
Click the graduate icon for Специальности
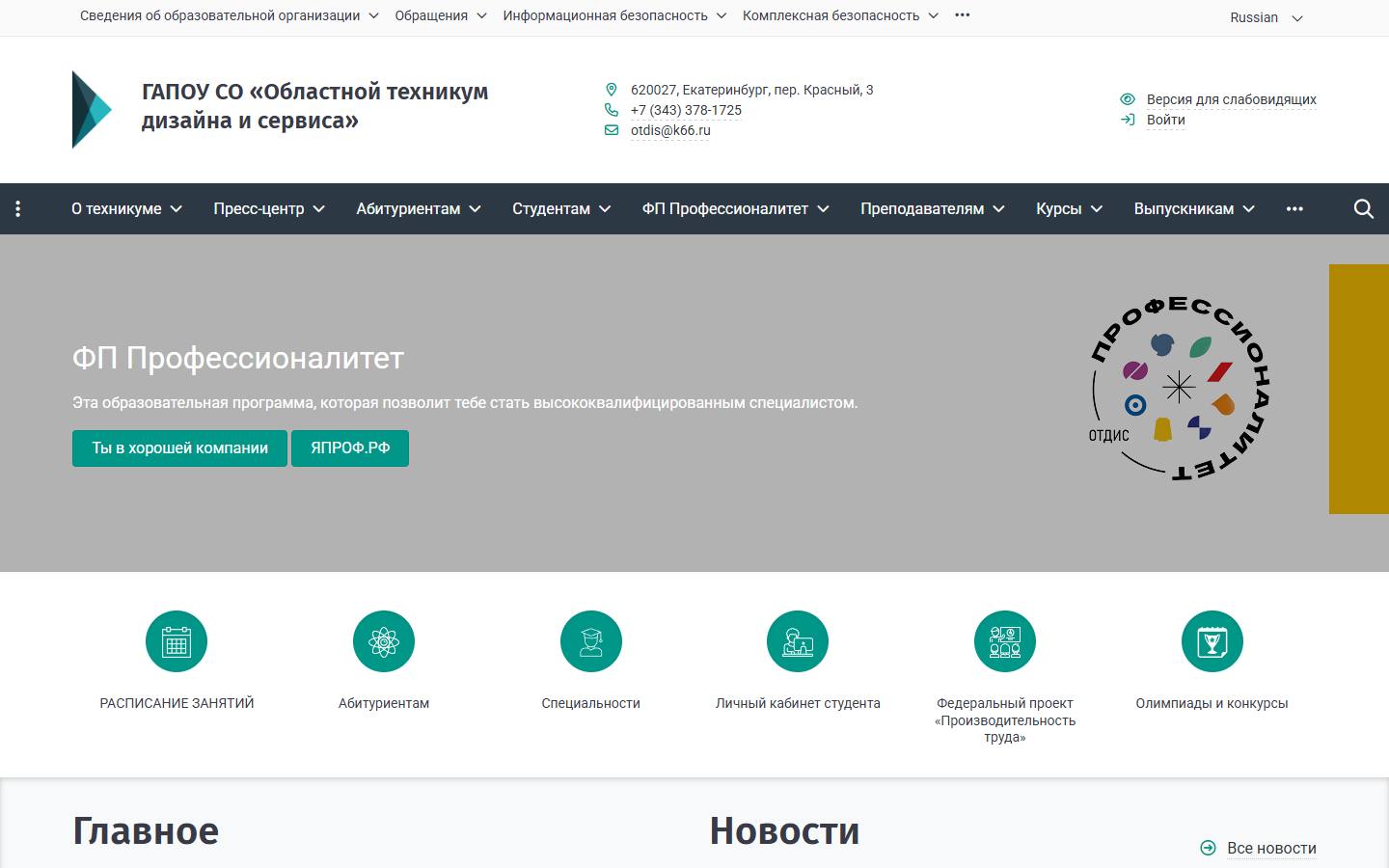[x=591, y=641]
